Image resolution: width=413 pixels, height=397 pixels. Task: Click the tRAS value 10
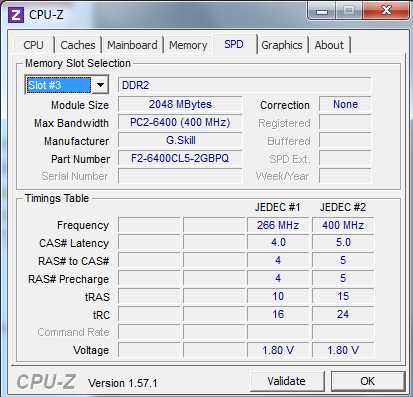278,296
